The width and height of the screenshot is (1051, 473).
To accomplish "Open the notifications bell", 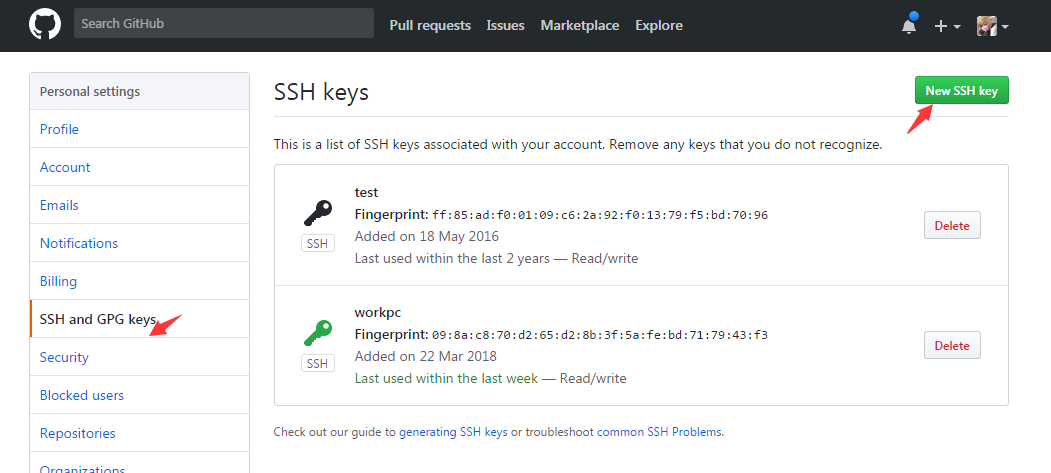I will tap(909, 26).
